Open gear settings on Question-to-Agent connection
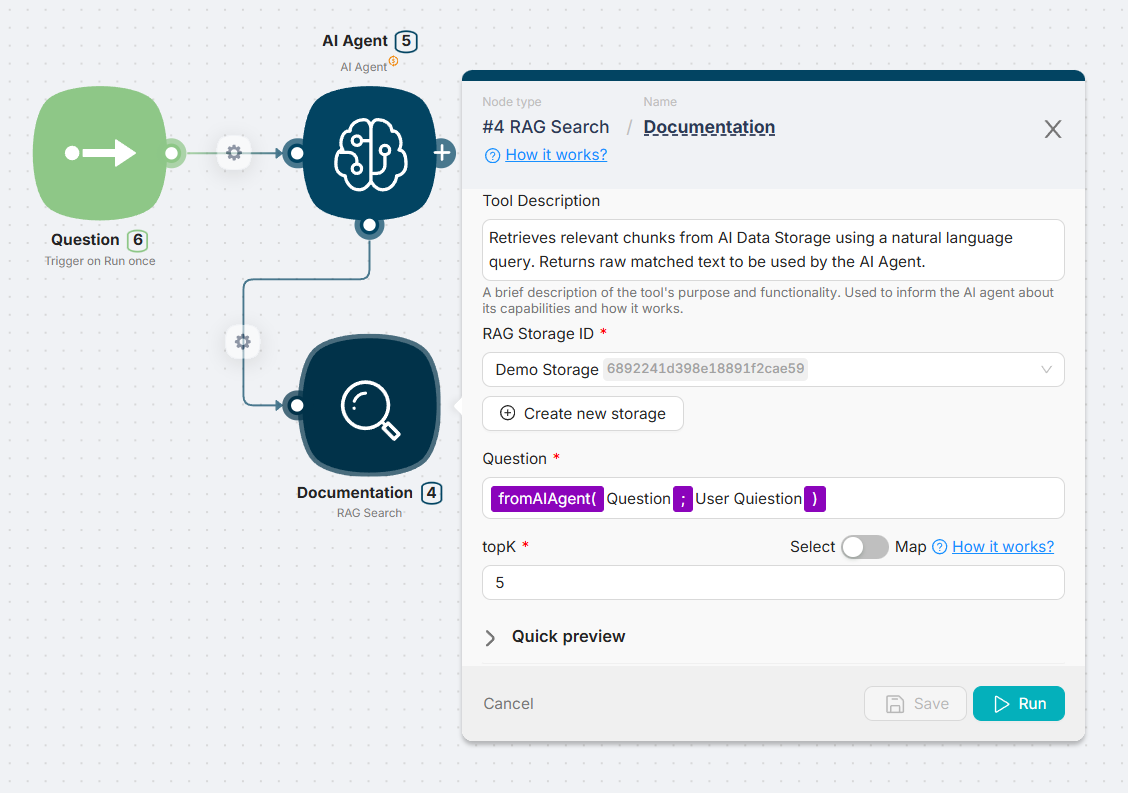This screenshot has width=1128, height=793. coord(233,153)
